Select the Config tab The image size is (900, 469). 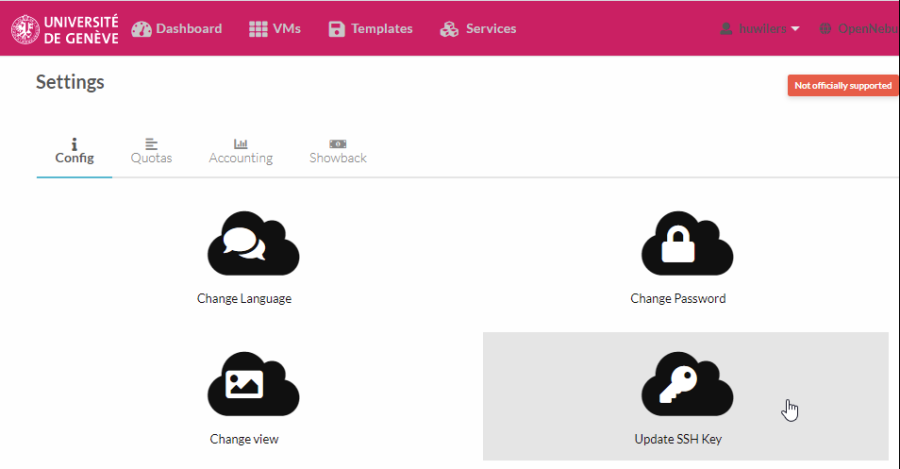pos(74,151)
